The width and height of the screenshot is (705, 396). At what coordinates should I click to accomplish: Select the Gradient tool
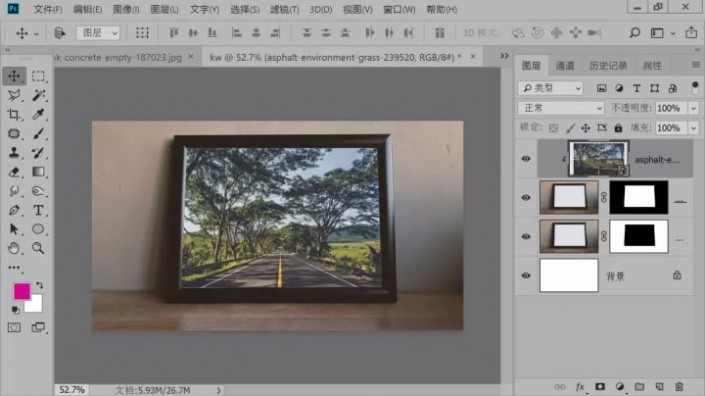38,172
